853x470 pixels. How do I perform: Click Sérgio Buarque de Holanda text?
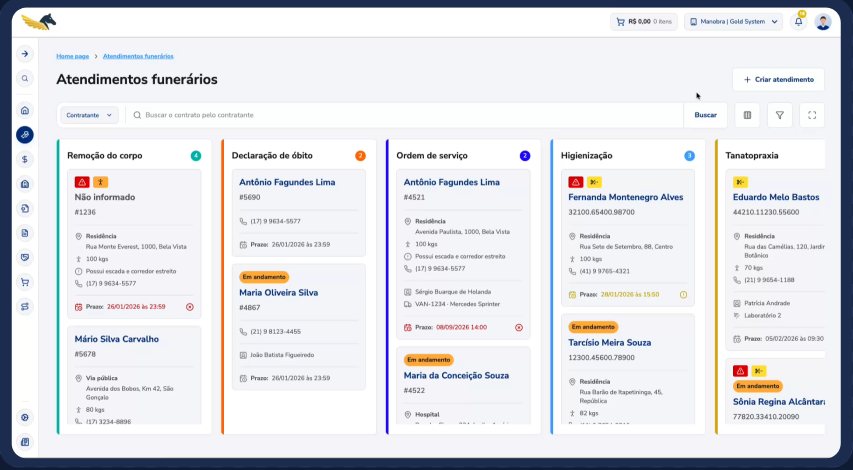pos(453,292)
